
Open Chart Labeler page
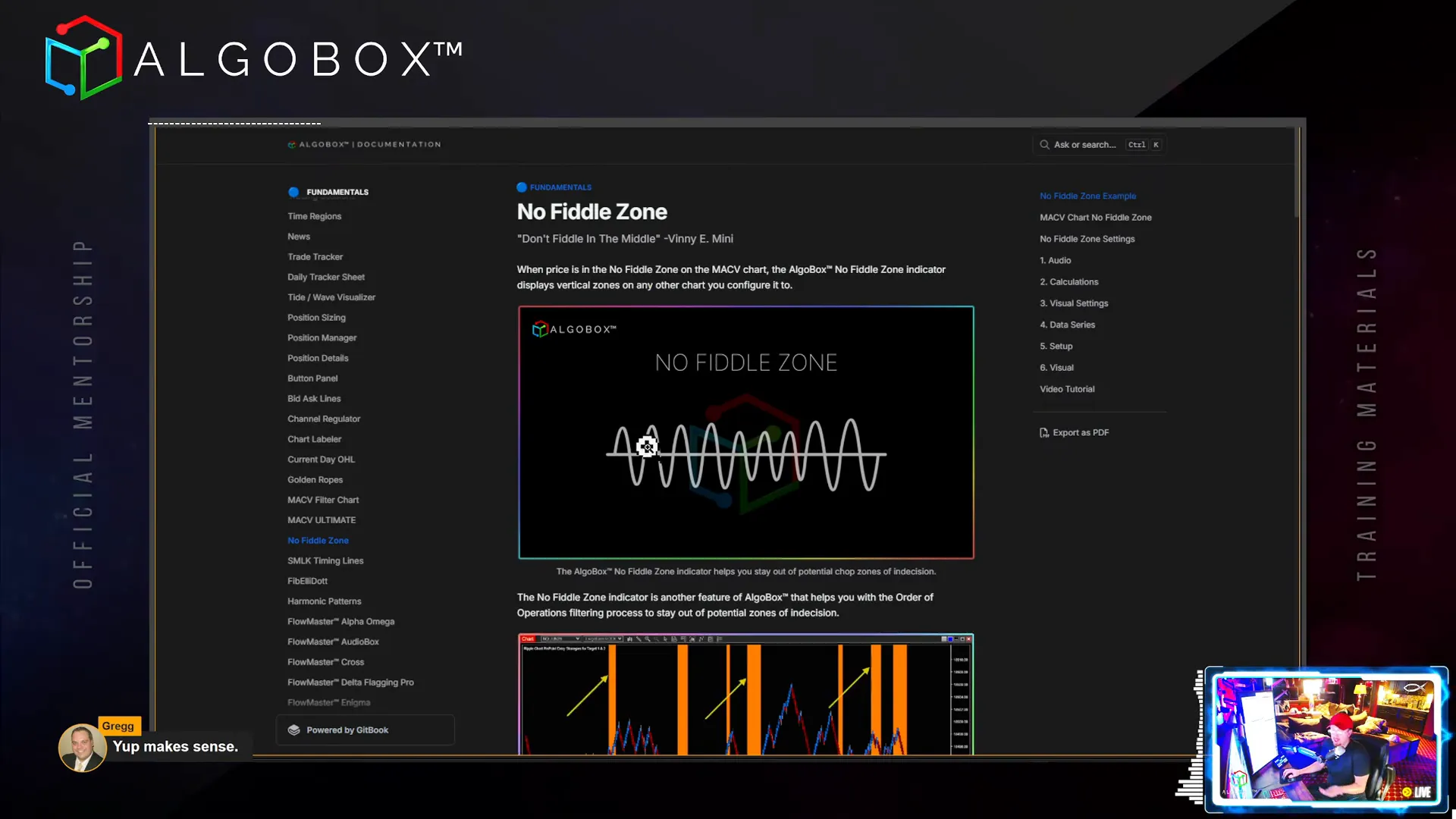pos(314,439)
